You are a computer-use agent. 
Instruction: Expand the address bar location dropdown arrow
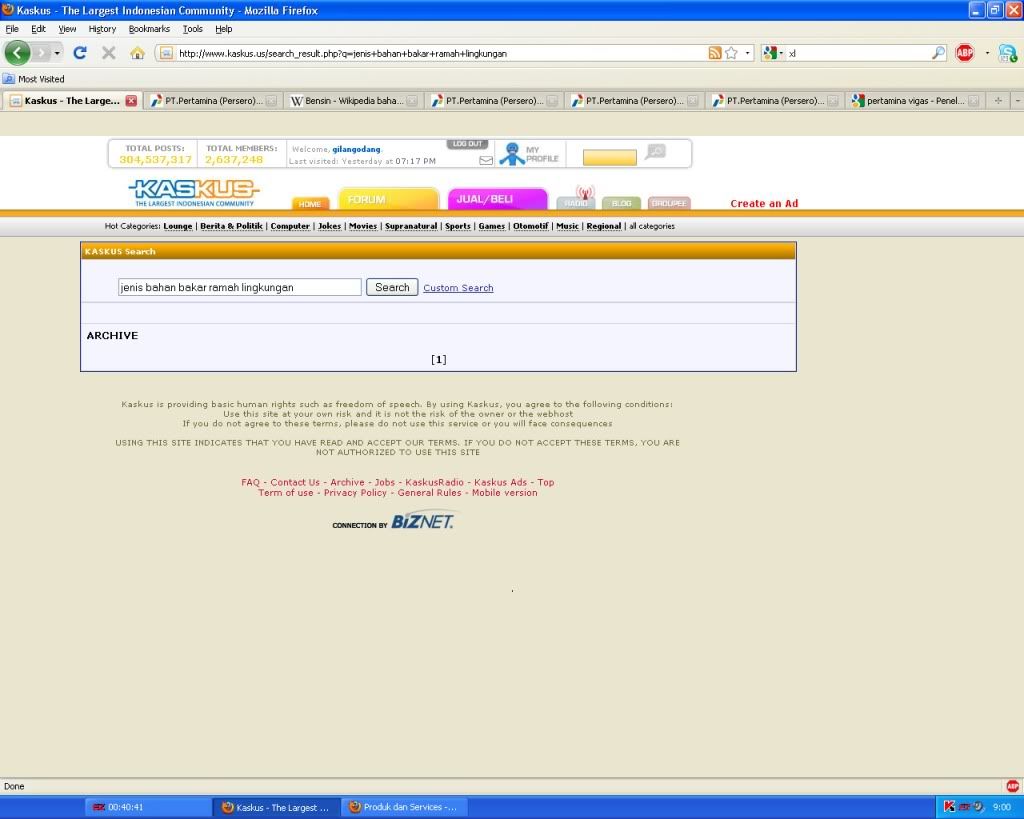click(748, 53)
